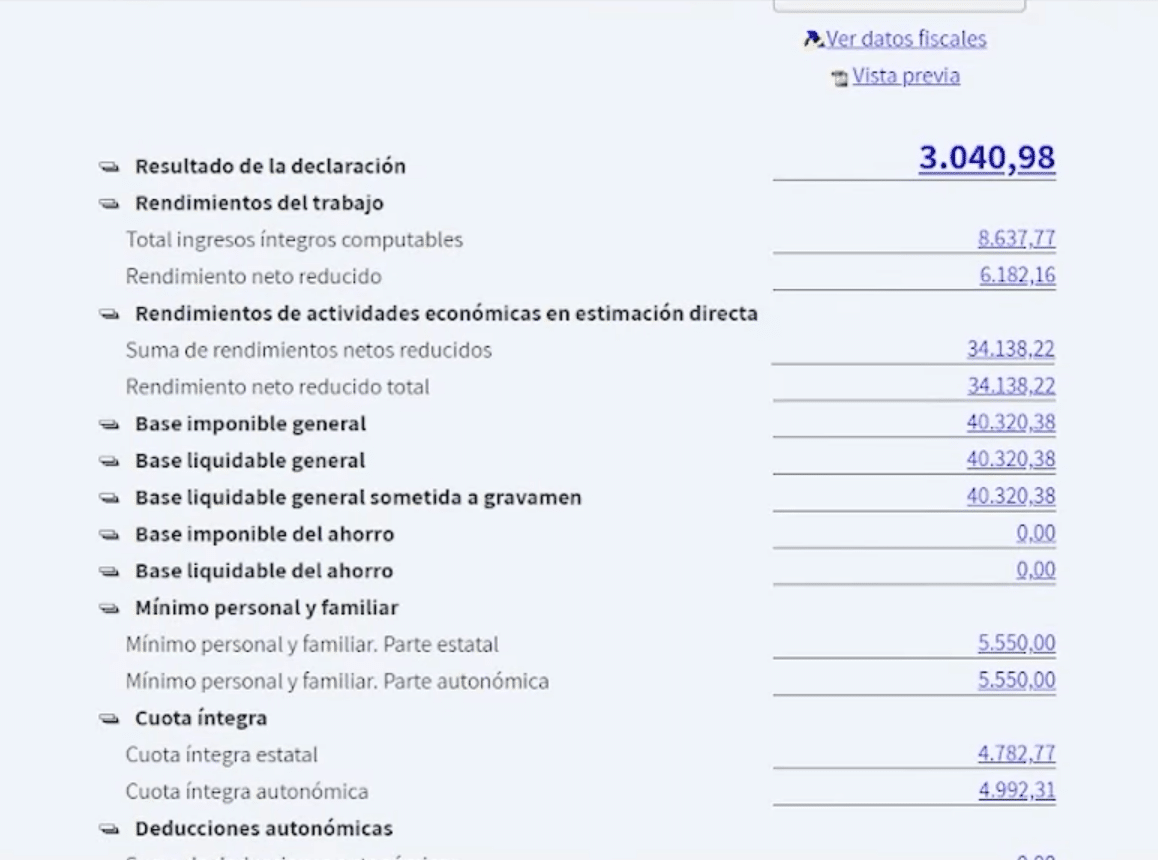Screen dimensions: 1158x860
Task: Open the Ver datos fiscales link
Action: click(905, 38)
